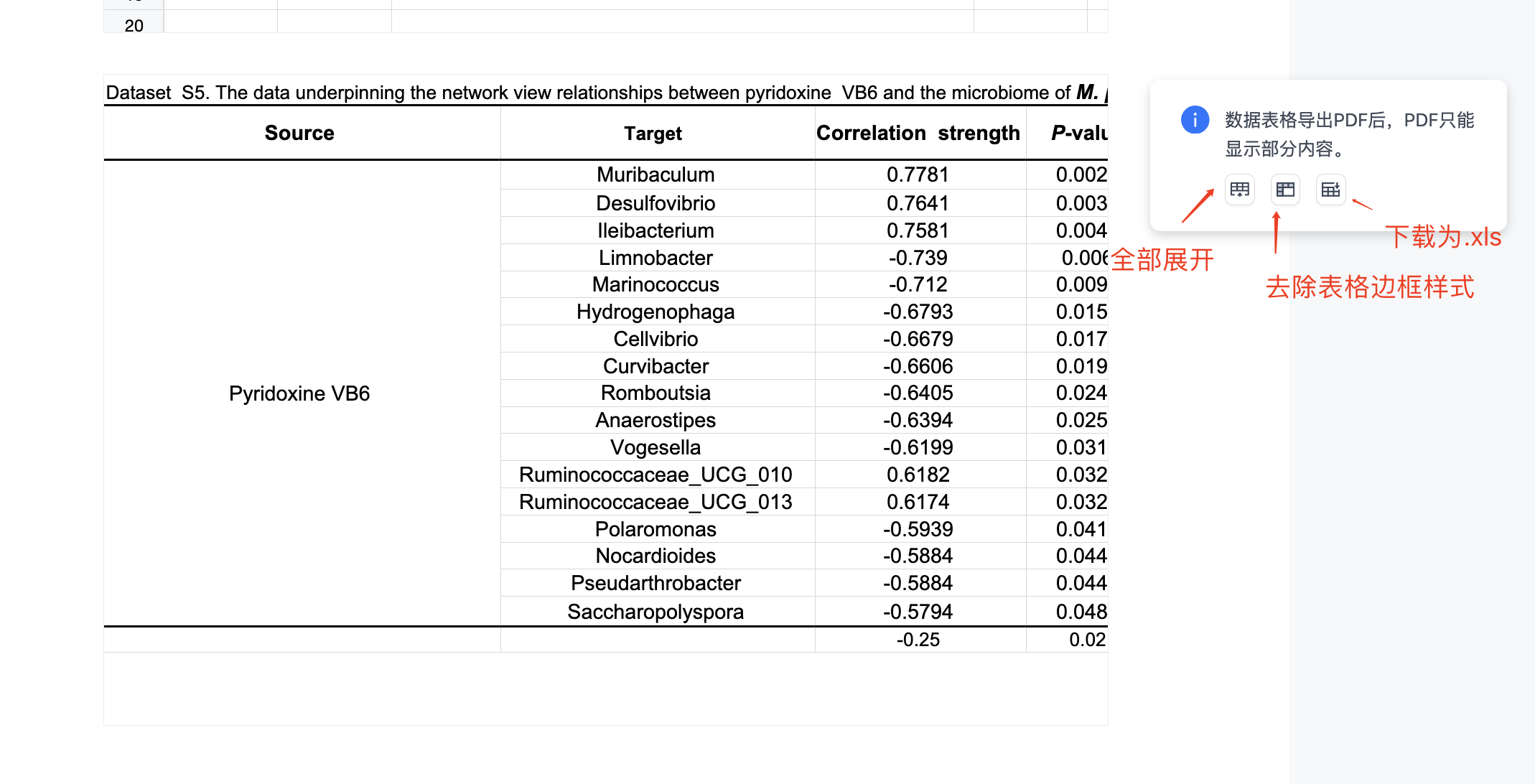The height and width of the screenshot is (784, 1535).
Task: Click the expand-all table icon
Action: [1239, 190]
